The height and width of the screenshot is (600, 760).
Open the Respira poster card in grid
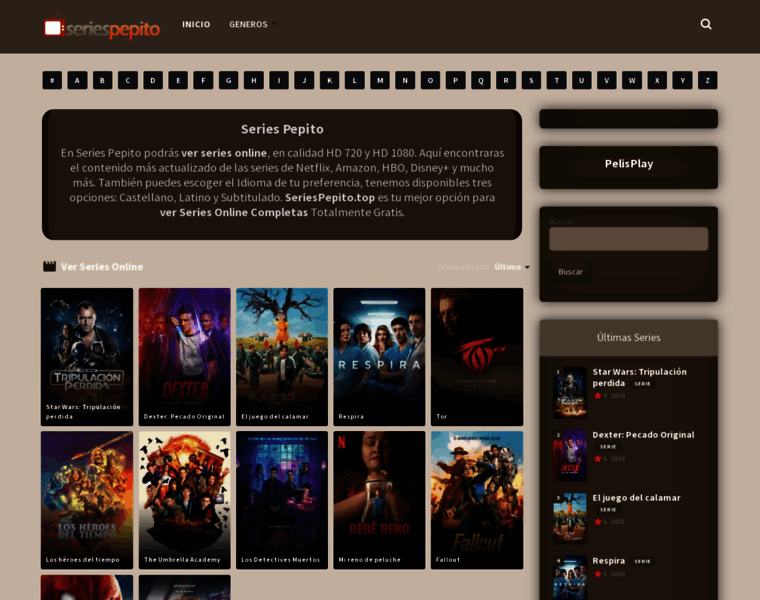pyautogui.click(x=379, y=357)
